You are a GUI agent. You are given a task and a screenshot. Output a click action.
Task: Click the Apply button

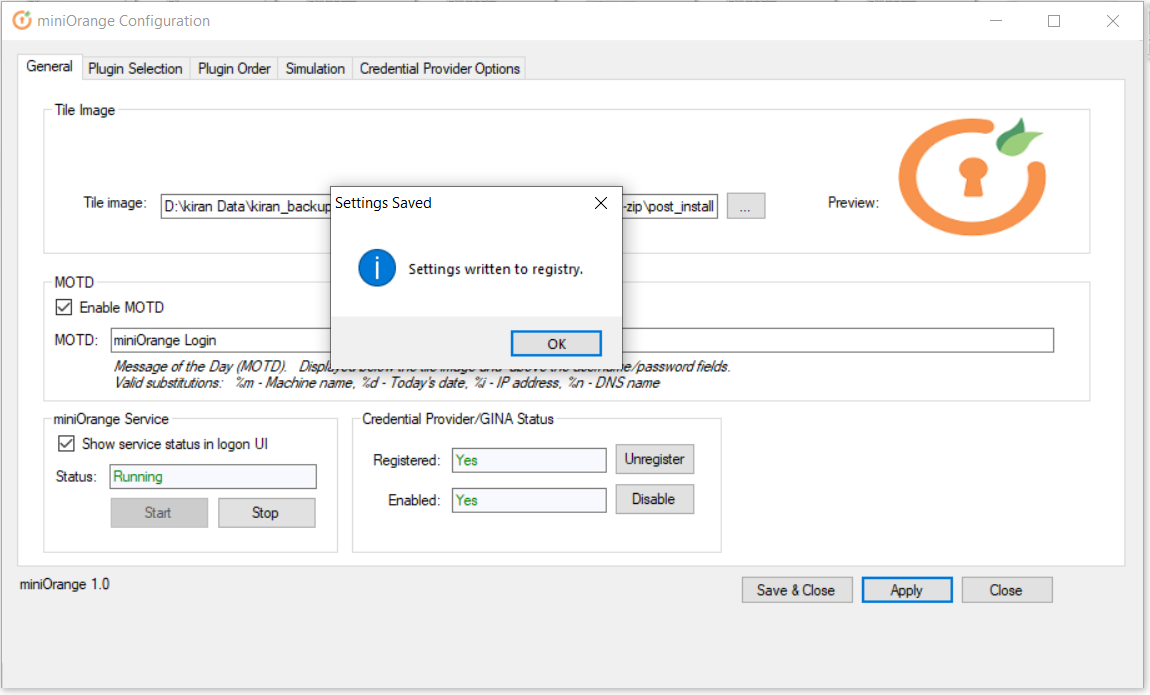coord(907,590)
